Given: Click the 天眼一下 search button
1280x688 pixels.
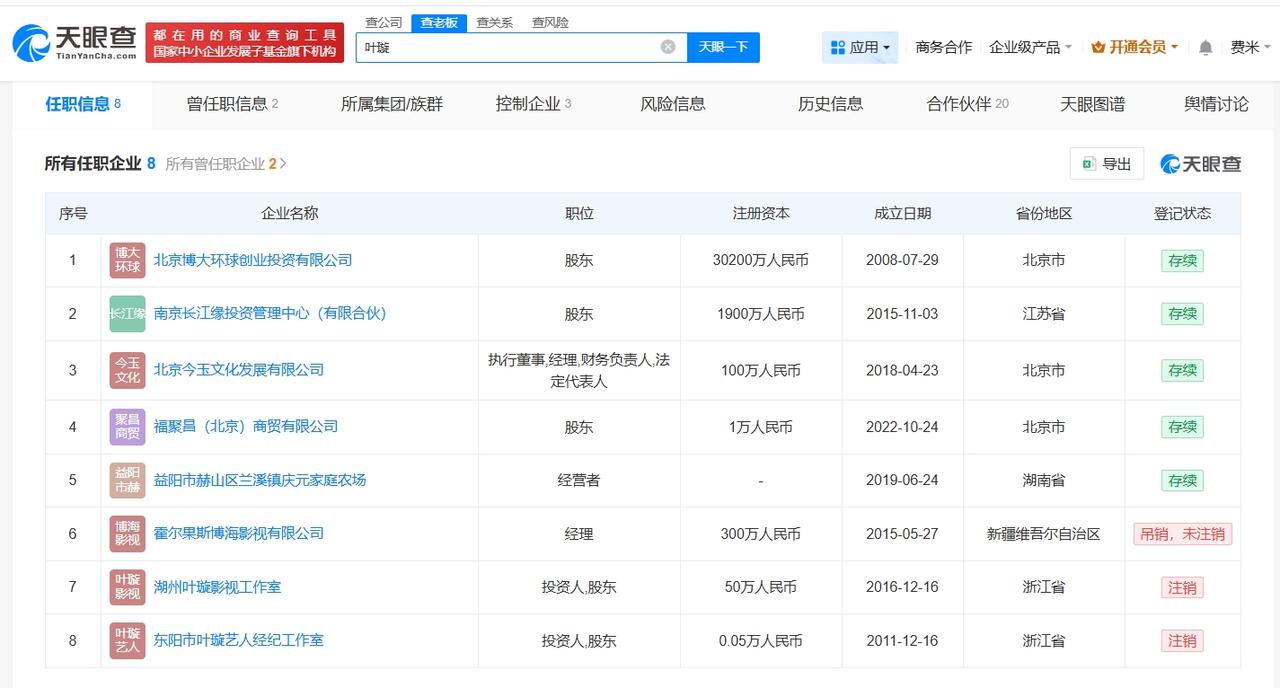Looking at the screenshot, I should tap(722, 46).
